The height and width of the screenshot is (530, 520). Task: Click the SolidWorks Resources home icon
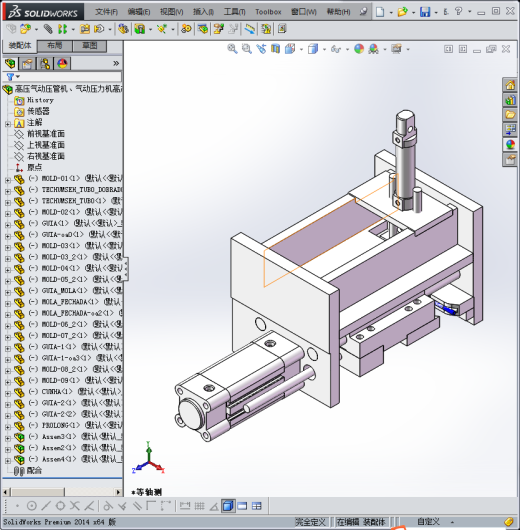pyautogui.click(x=510, y=85)
